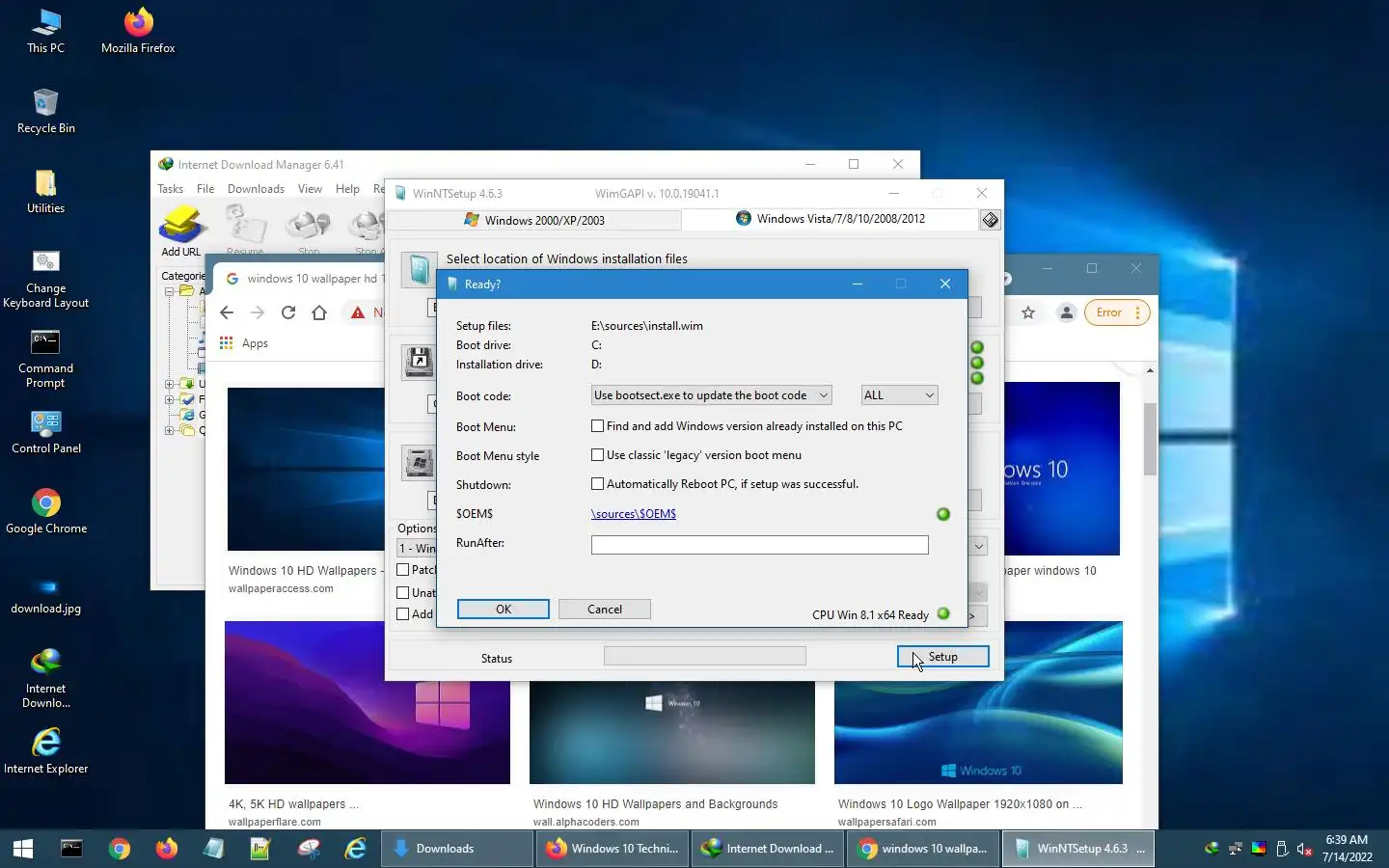The height and width of the screenshot is (868, 1389).
Task: Open the Apps grid icon in Chrome bookmarks bar
Action: click(227, 343)
